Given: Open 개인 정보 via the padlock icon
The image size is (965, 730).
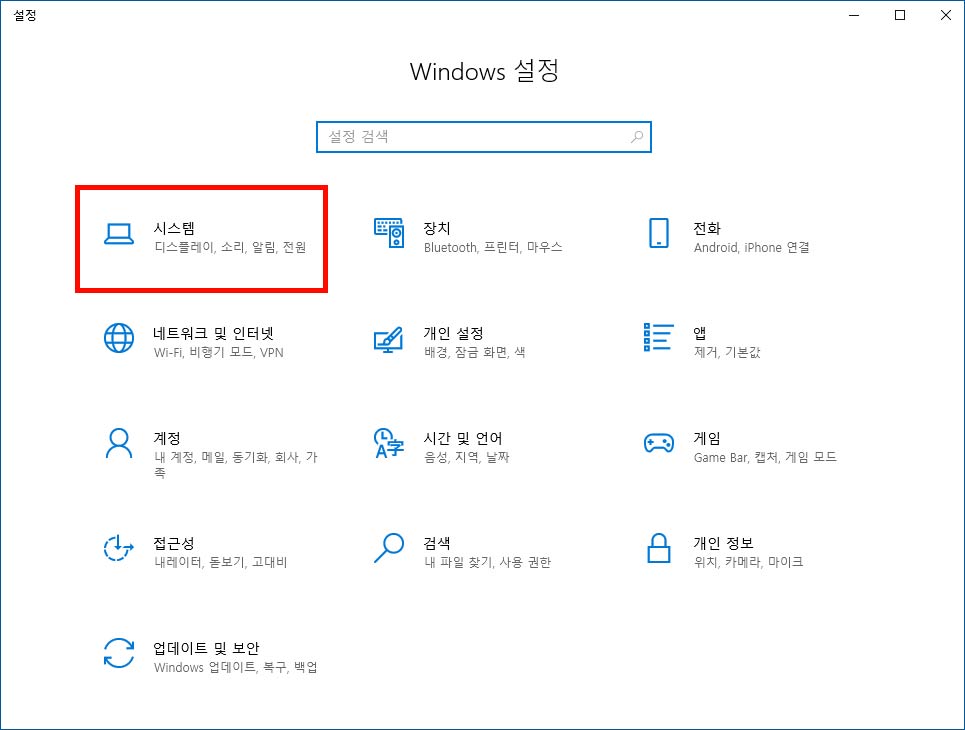Looking at the screenshot, I should [659, 548].
